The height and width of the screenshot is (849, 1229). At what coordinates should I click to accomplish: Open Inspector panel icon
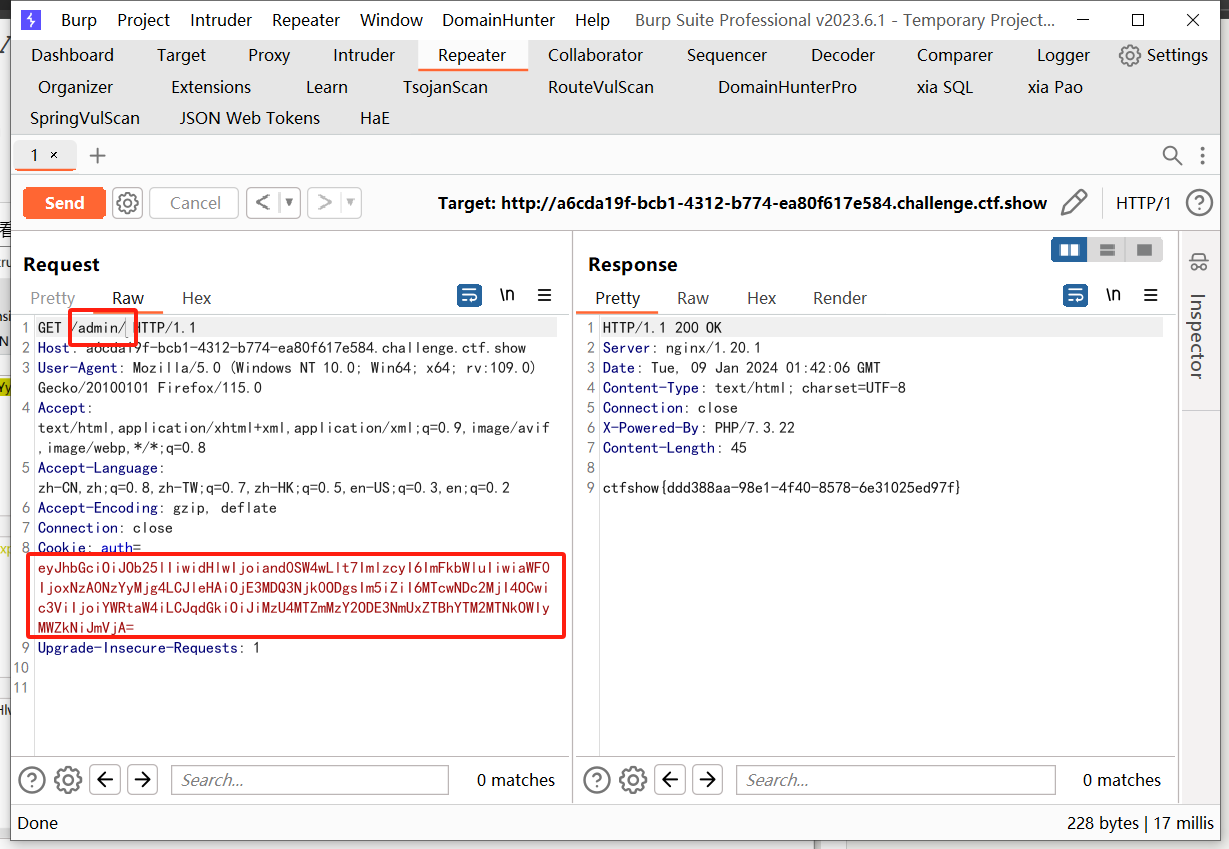[x=1198, y=263]
